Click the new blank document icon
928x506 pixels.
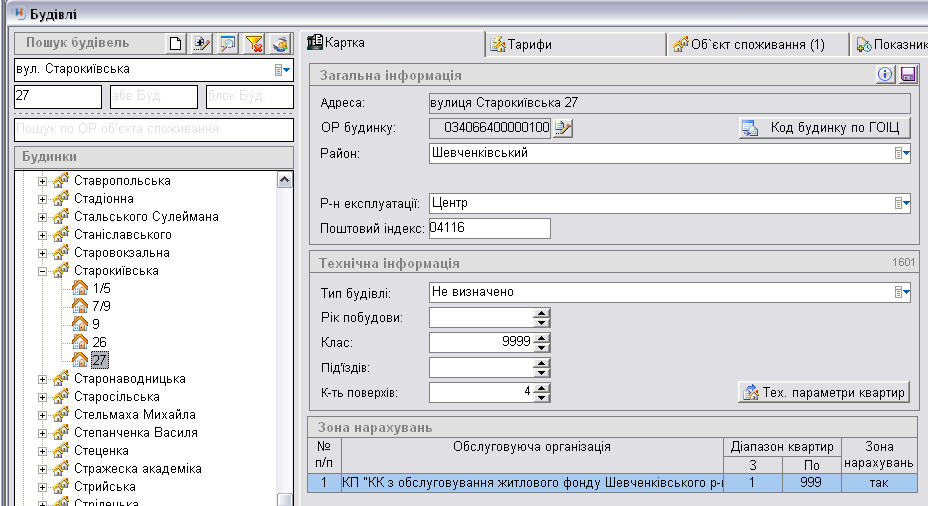[x=176, y=43]
